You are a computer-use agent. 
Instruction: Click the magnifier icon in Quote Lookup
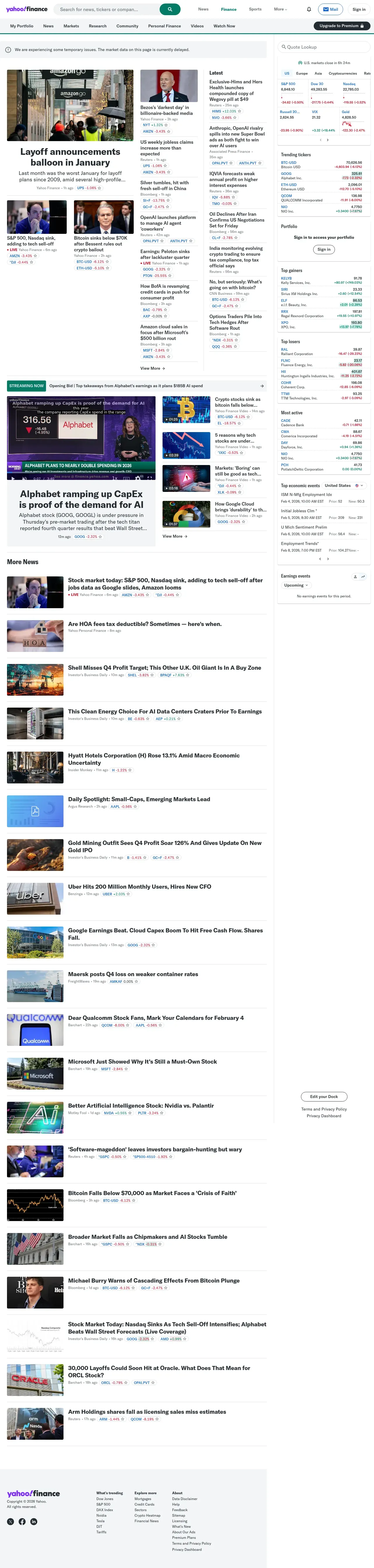coord(283,47)
